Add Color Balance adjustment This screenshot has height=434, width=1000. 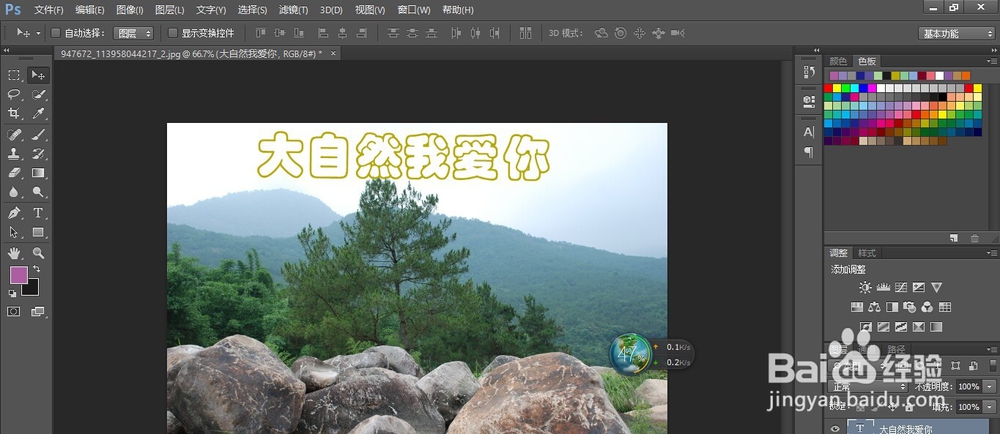(874, 307)
